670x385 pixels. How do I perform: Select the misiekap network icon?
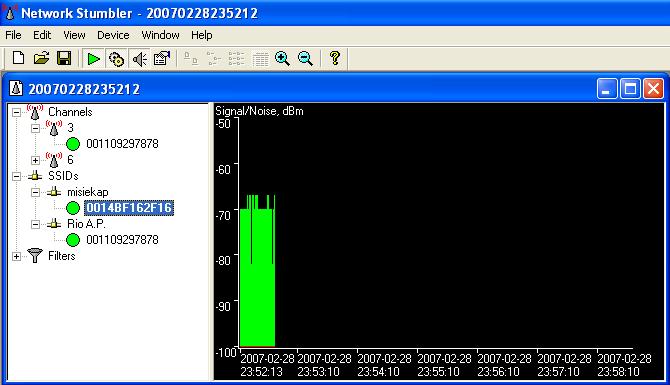(x=54, y=192)
